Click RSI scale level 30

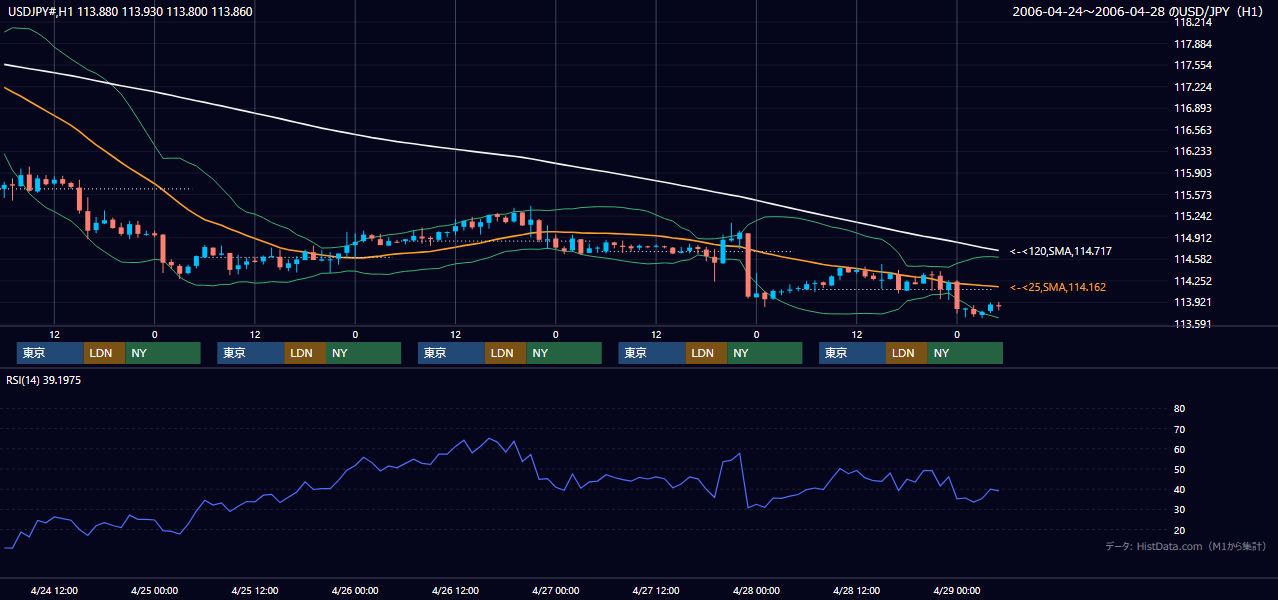(1179, 510)
